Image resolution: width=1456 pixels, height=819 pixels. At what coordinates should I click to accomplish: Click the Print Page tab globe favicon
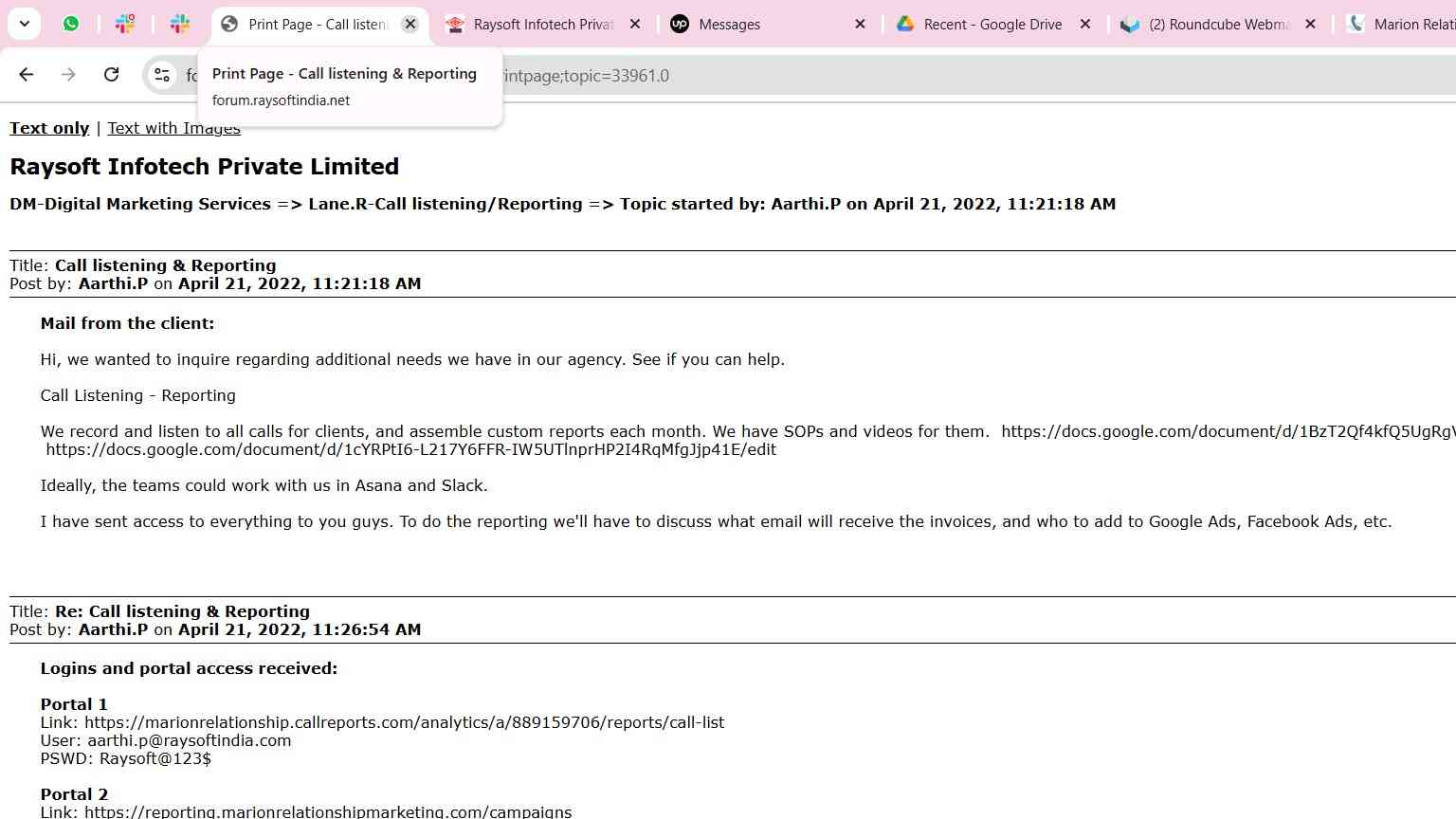(x=229, y=24)
